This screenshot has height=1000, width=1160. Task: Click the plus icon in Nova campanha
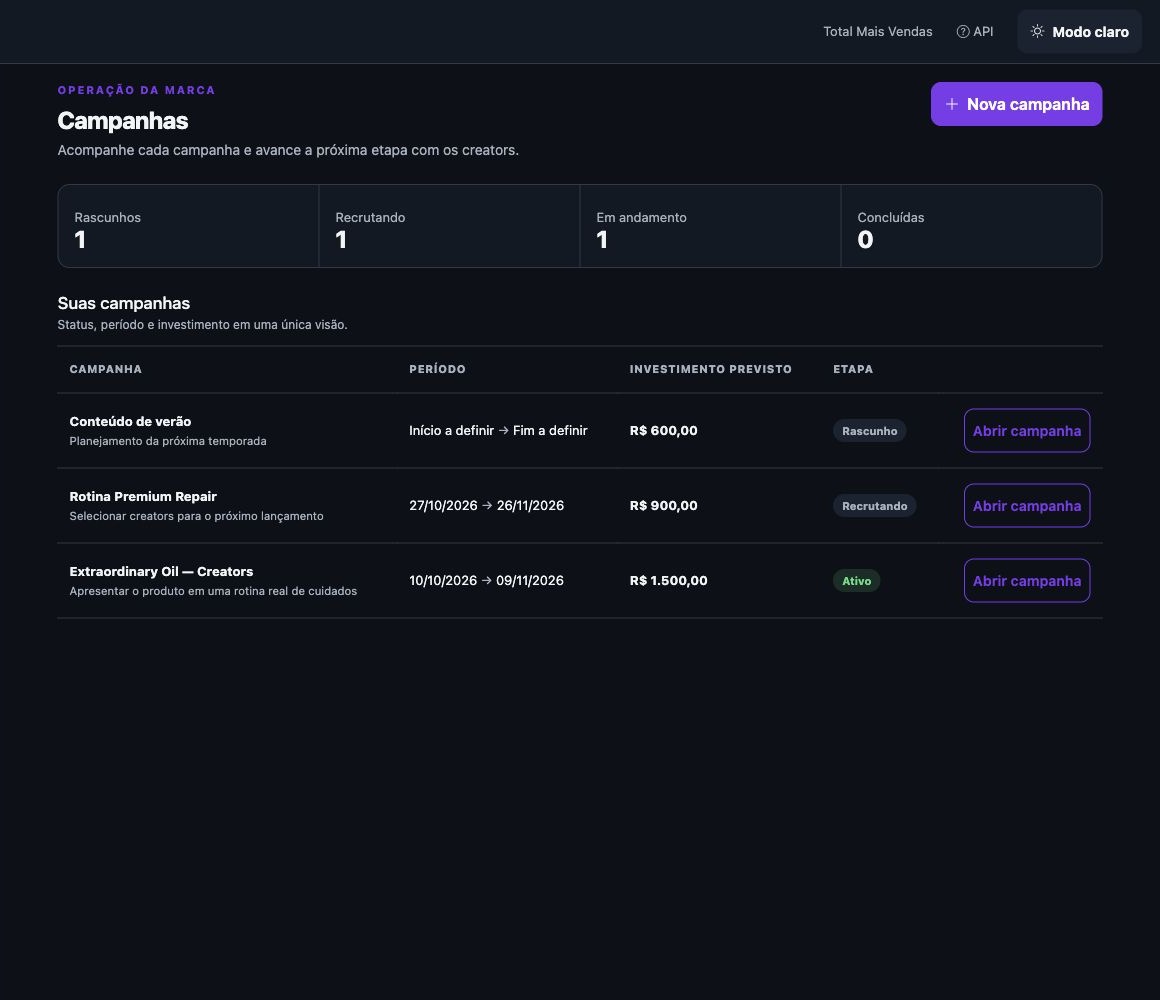coord(951,104)
